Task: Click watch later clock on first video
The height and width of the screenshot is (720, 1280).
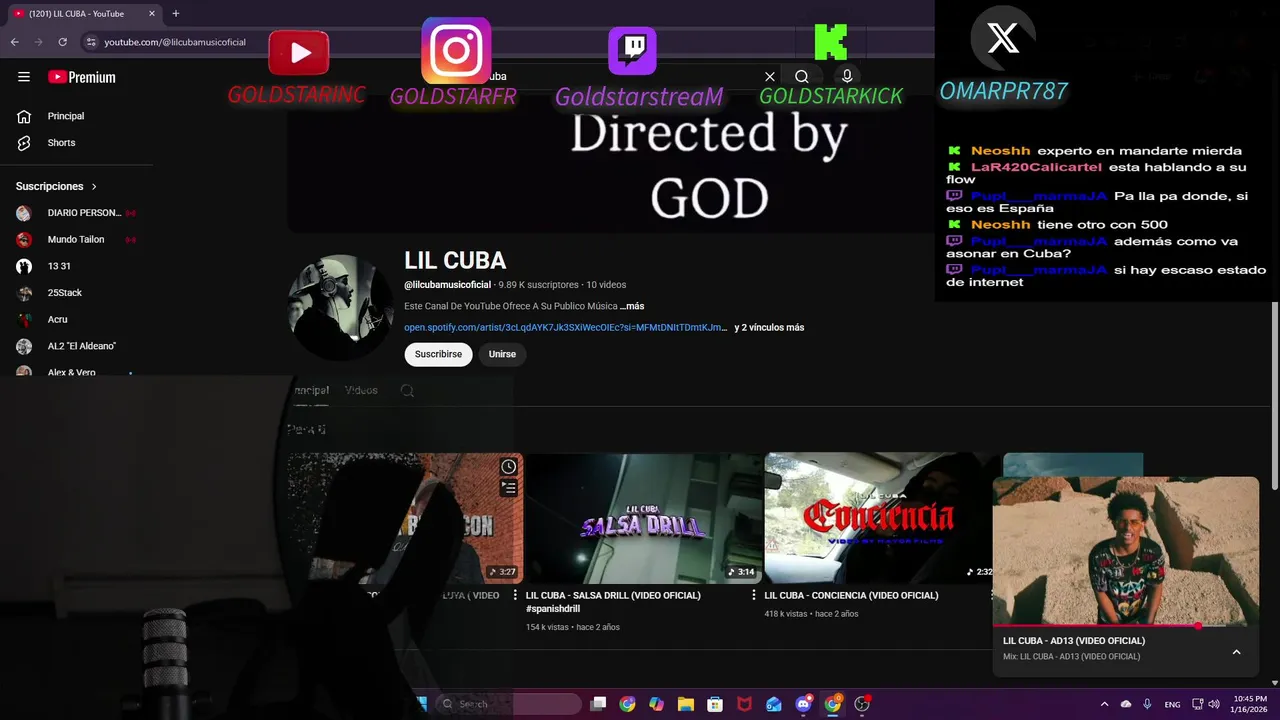Action: pyautogui.click(x=509, y=467)
